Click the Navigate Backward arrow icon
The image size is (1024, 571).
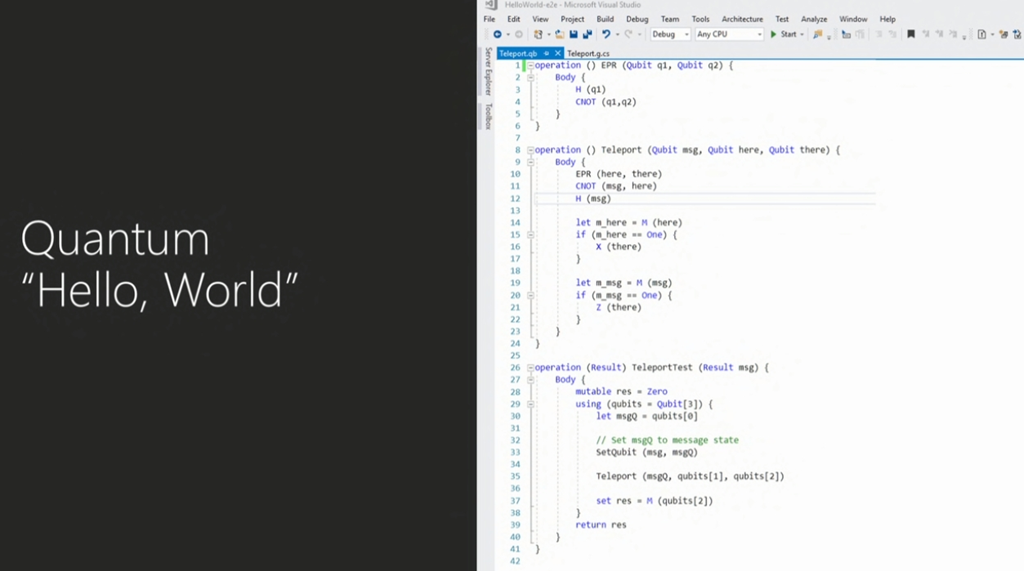(498, 35)
